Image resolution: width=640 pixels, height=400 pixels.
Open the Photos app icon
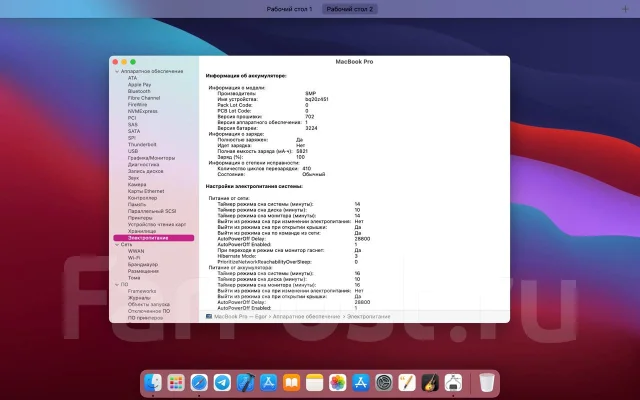click(x=338, y=383)
